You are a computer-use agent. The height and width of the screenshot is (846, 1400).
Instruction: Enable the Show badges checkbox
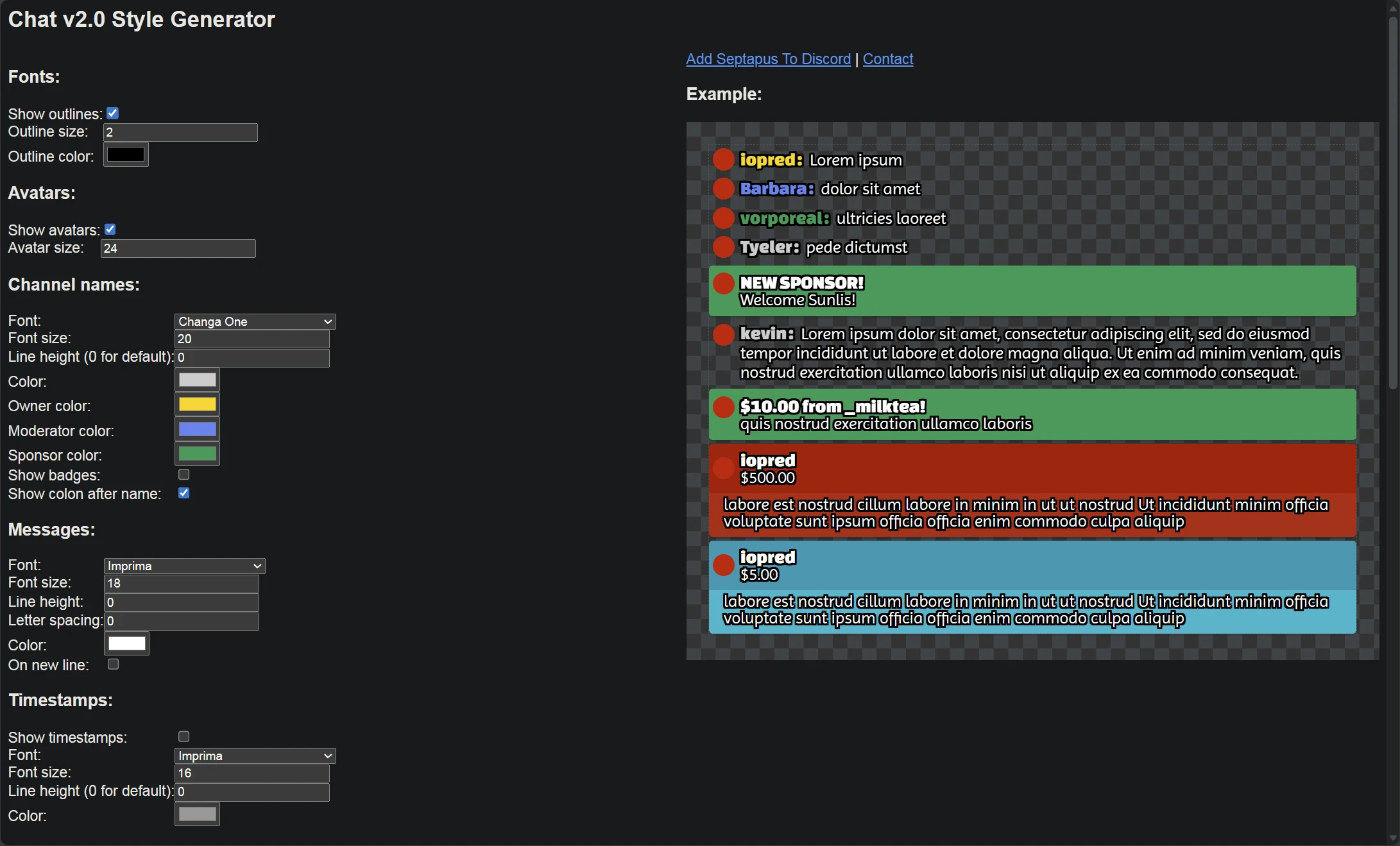184,475
